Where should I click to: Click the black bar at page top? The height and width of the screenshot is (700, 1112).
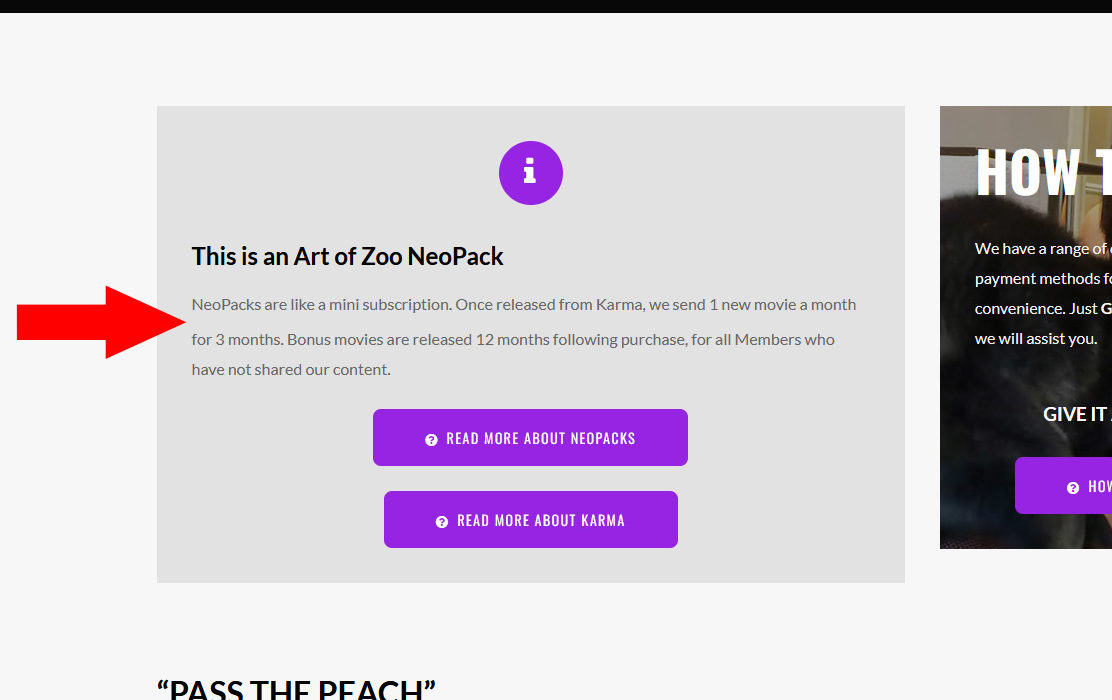[556, 6]
